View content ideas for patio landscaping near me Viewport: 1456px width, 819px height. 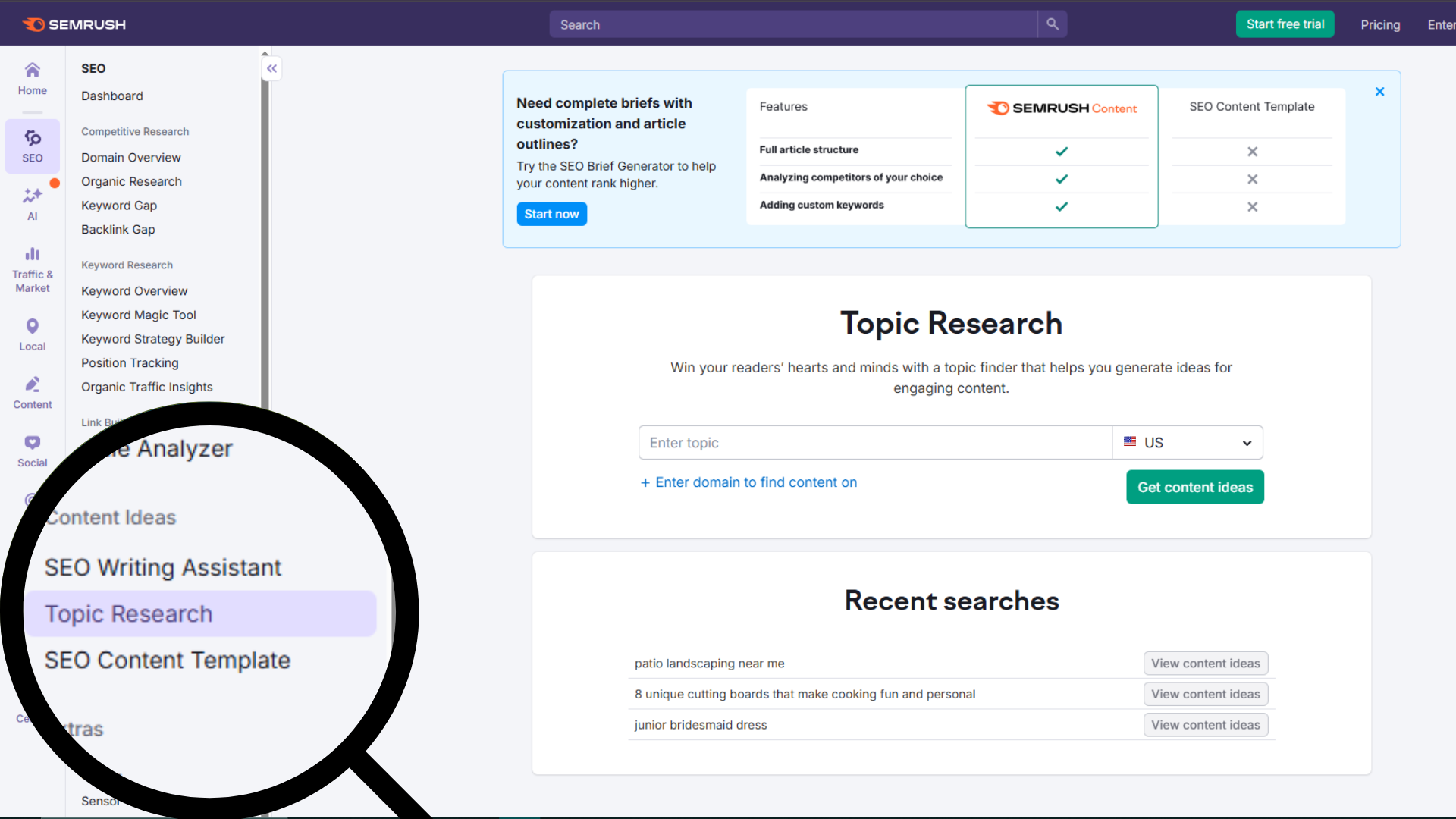coord(1205,663)
